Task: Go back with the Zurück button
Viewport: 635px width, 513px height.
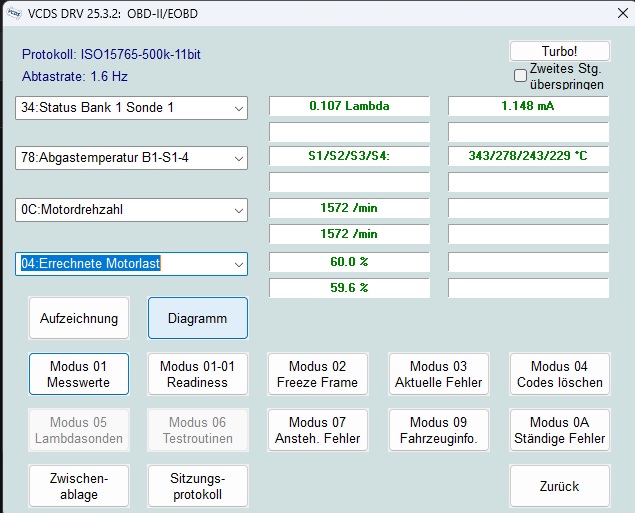Action: point(559,486)
